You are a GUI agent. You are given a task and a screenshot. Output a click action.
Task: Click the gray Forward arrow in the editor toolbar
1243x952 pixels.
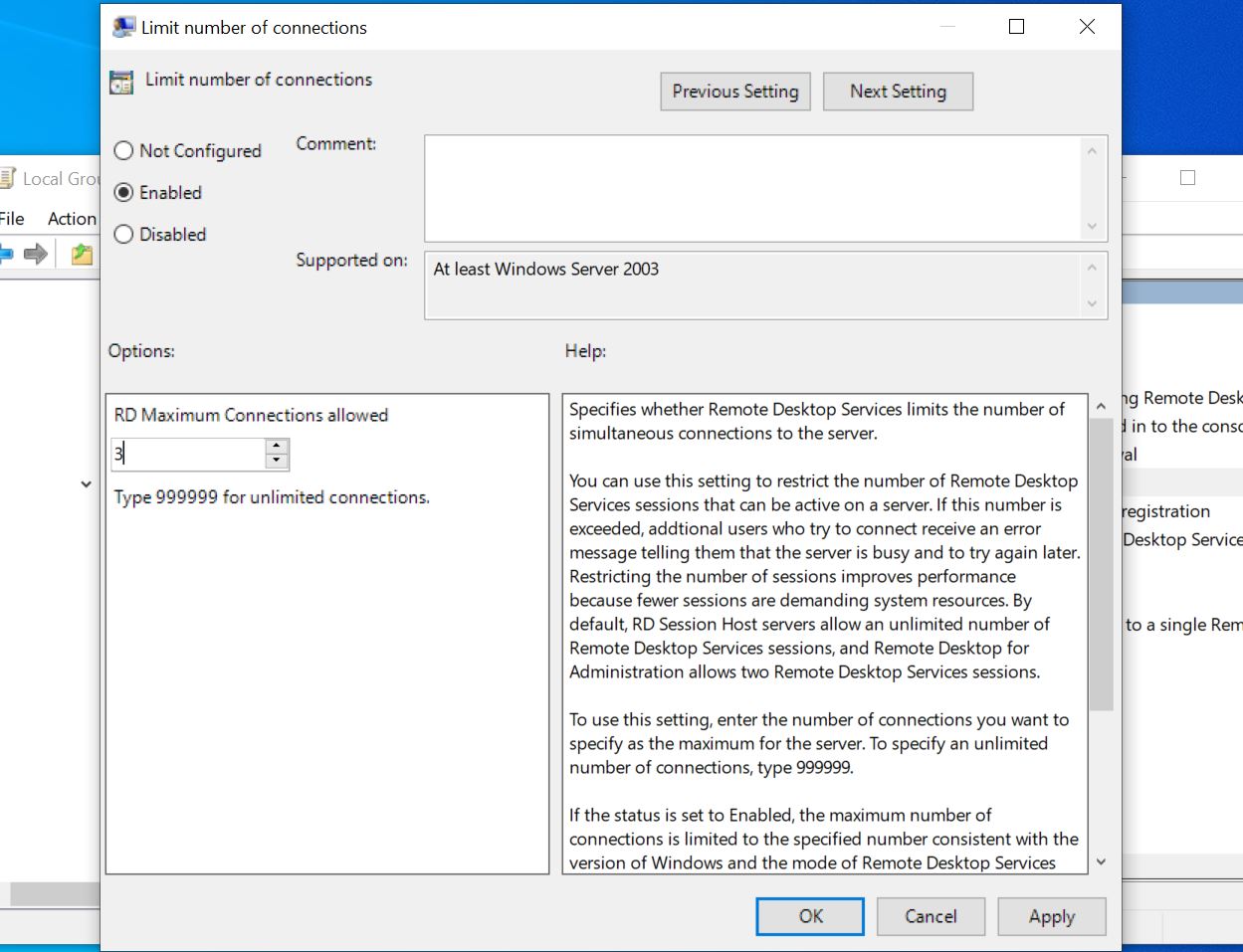[36, 255]
